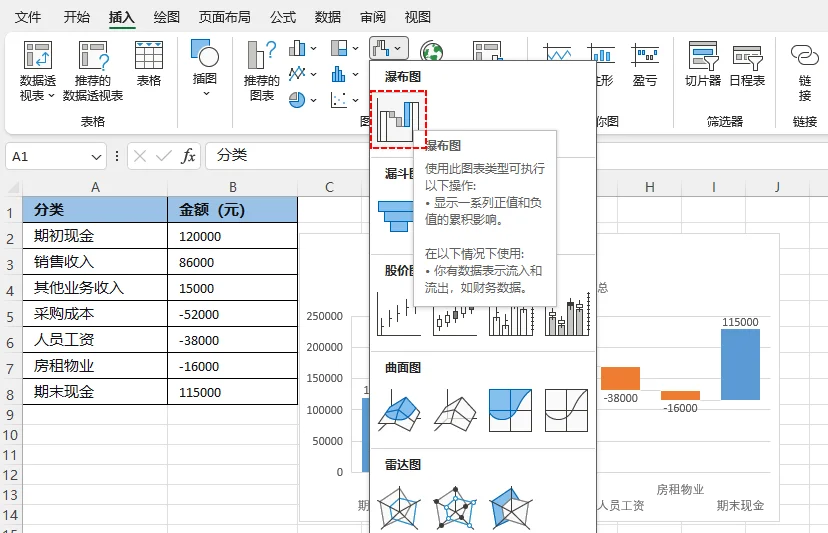
Task: Click the column chart icon
Action: pos(297,48)
